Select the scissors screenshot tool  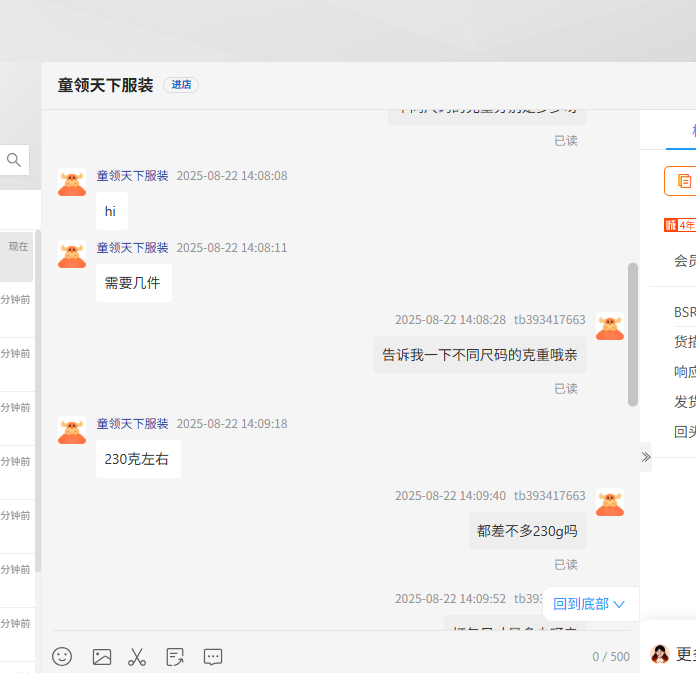pos(137,657)
